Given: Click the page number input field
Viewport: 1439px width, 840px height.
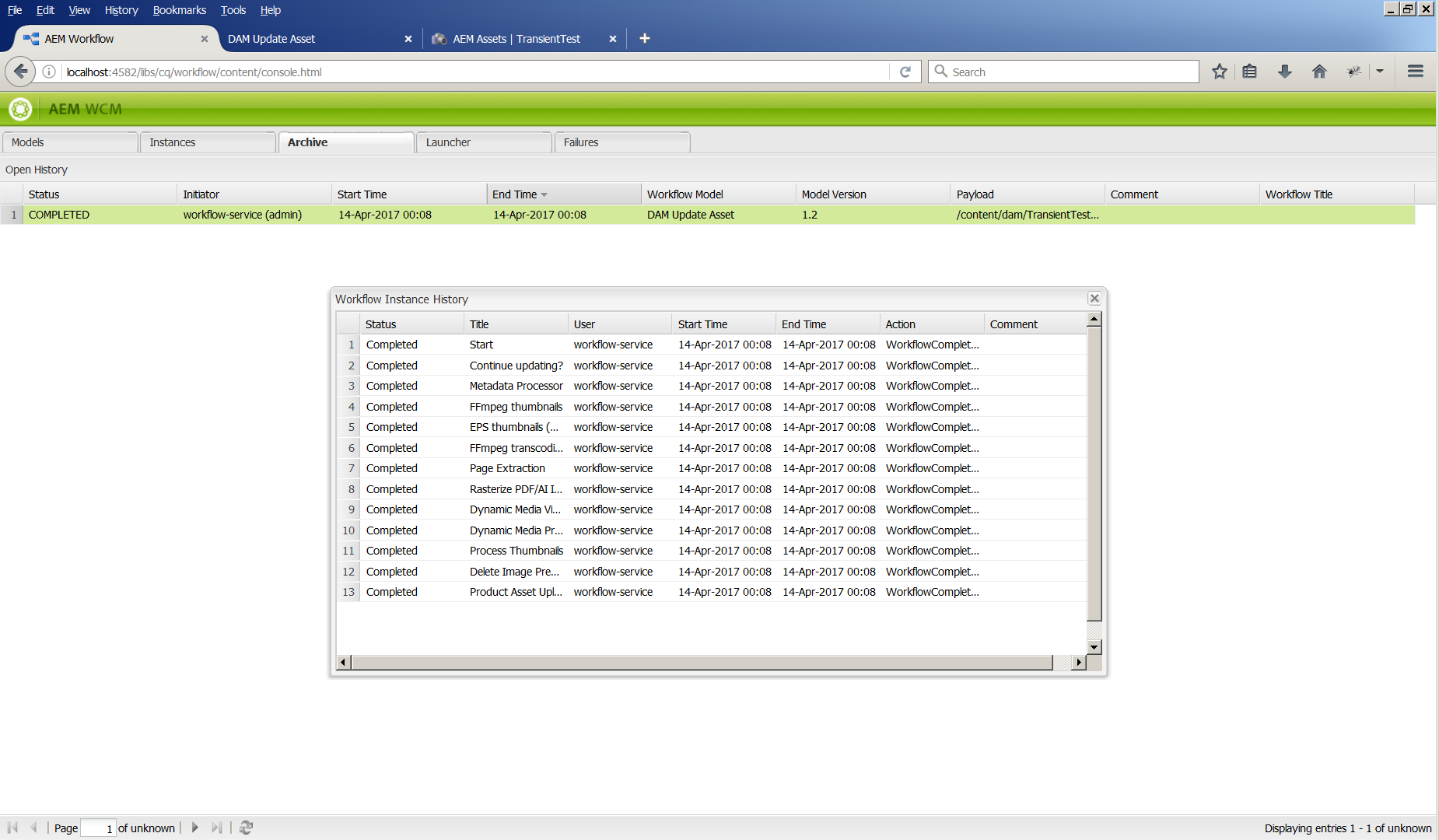Looking at the screenshot, I should [x=98, y=828].
